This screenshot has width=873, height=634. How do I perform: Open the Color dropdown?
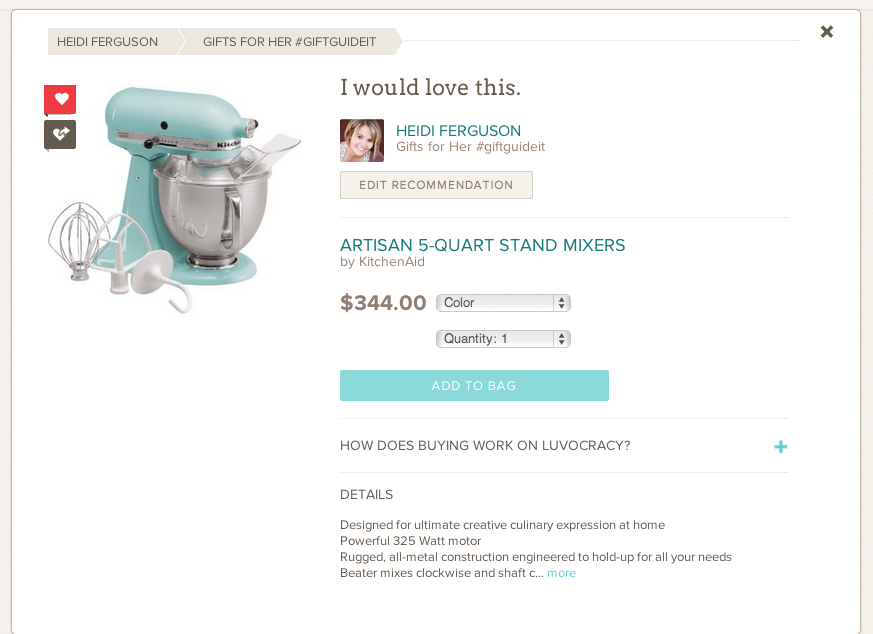[x=503, y=303]
